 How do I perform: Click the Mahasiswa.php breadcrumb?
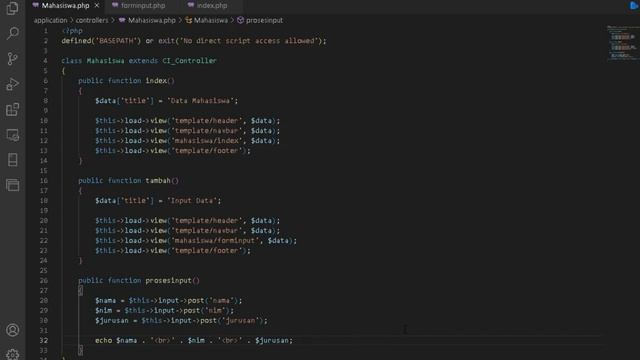(x=147, y=20)
